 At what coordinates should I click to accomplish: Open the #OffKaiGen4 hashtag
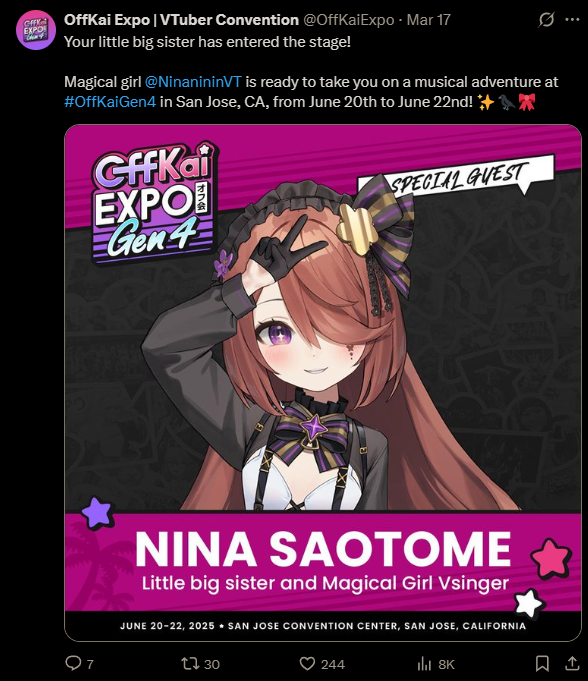tap(110, 102)
